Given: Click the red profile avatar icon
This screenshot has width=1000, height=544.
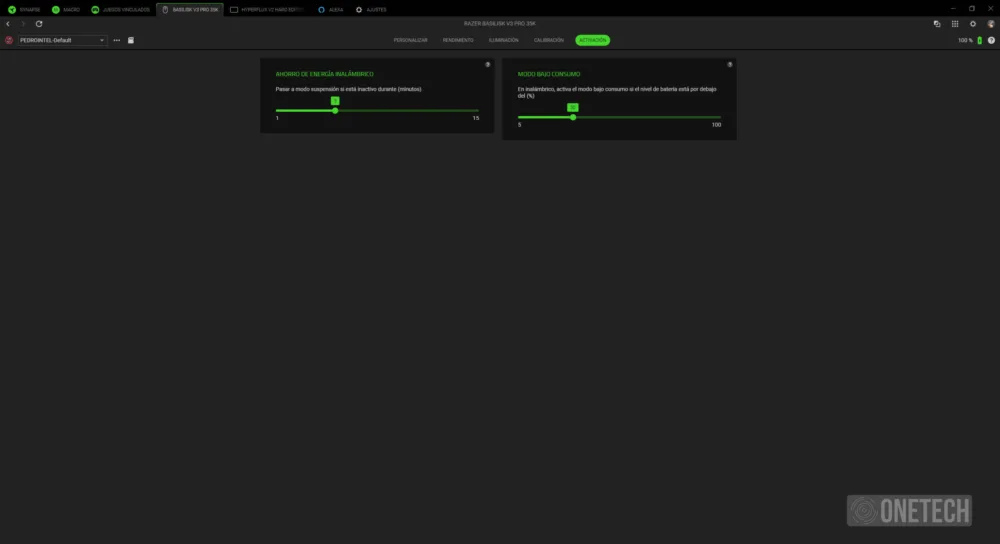Looking at the screenshot, I should 9,40.
